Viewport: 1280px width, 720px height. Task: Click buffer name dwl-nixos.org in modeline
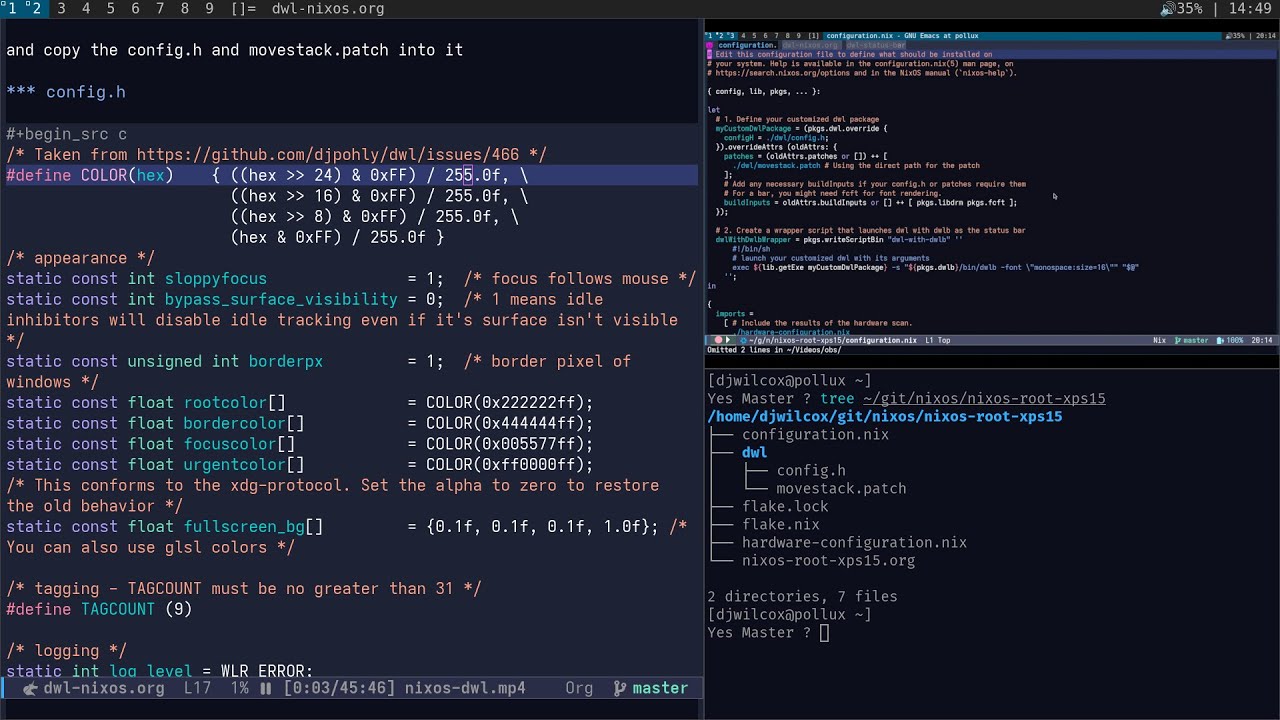click(104, 688)
